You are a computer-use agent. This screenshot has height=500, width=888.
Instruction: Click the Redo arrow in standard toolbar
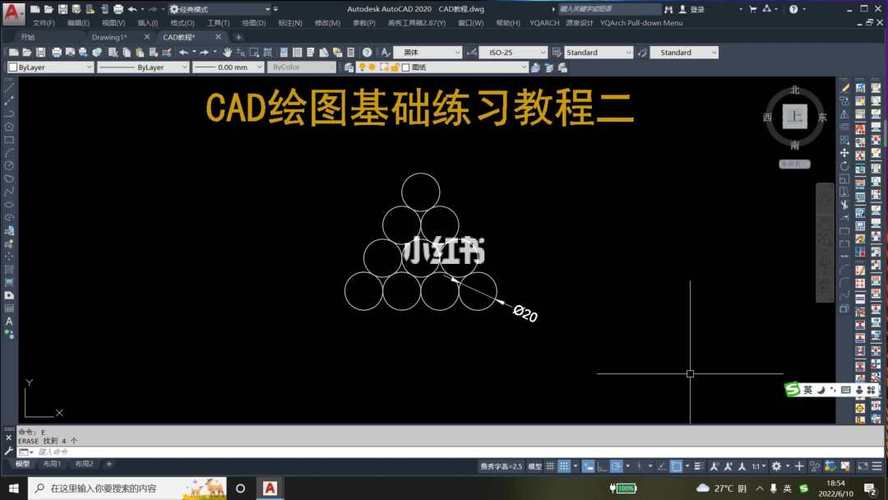pos(204,52)
